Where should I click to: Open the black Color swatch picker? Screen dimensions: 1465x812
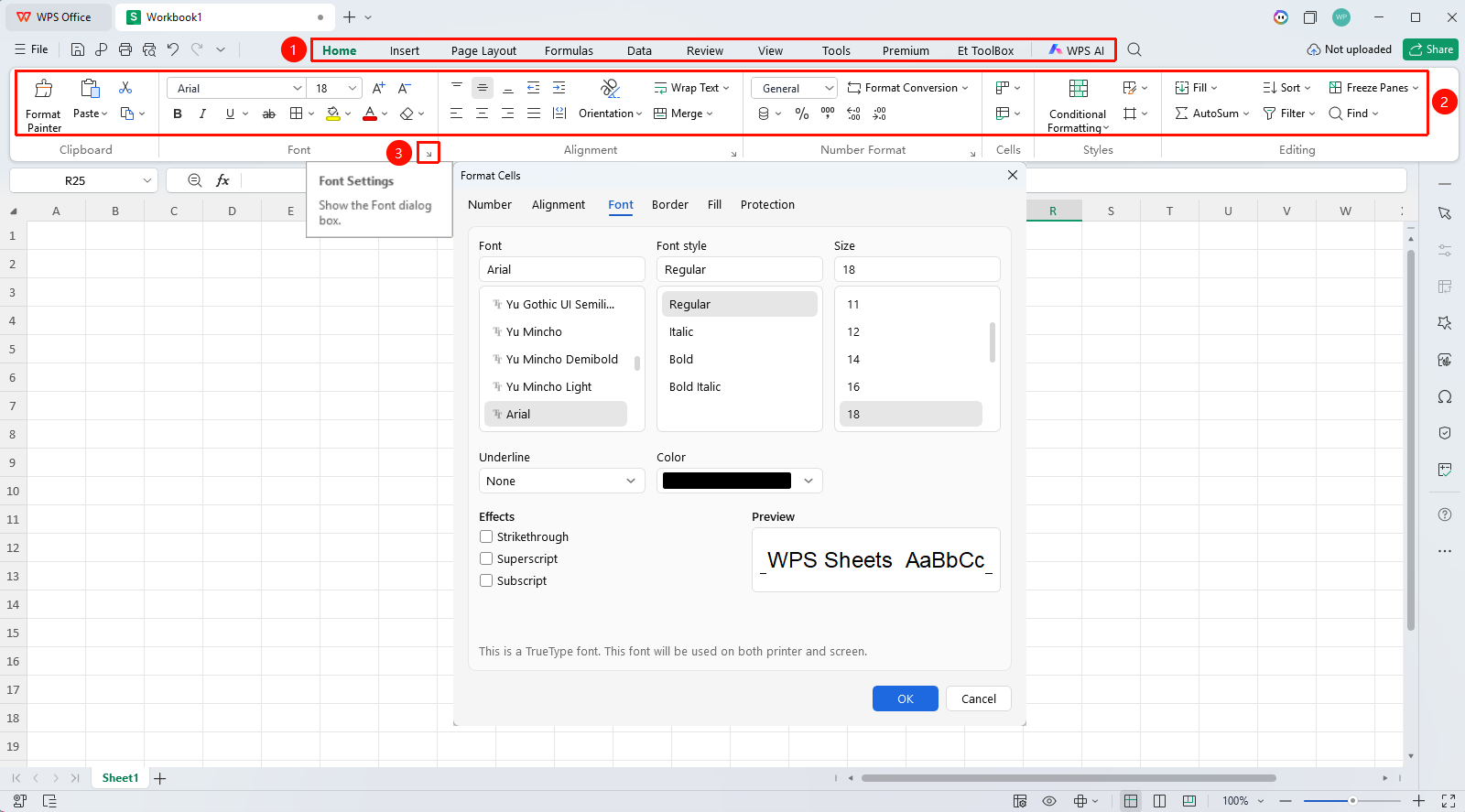coord(740,481)
